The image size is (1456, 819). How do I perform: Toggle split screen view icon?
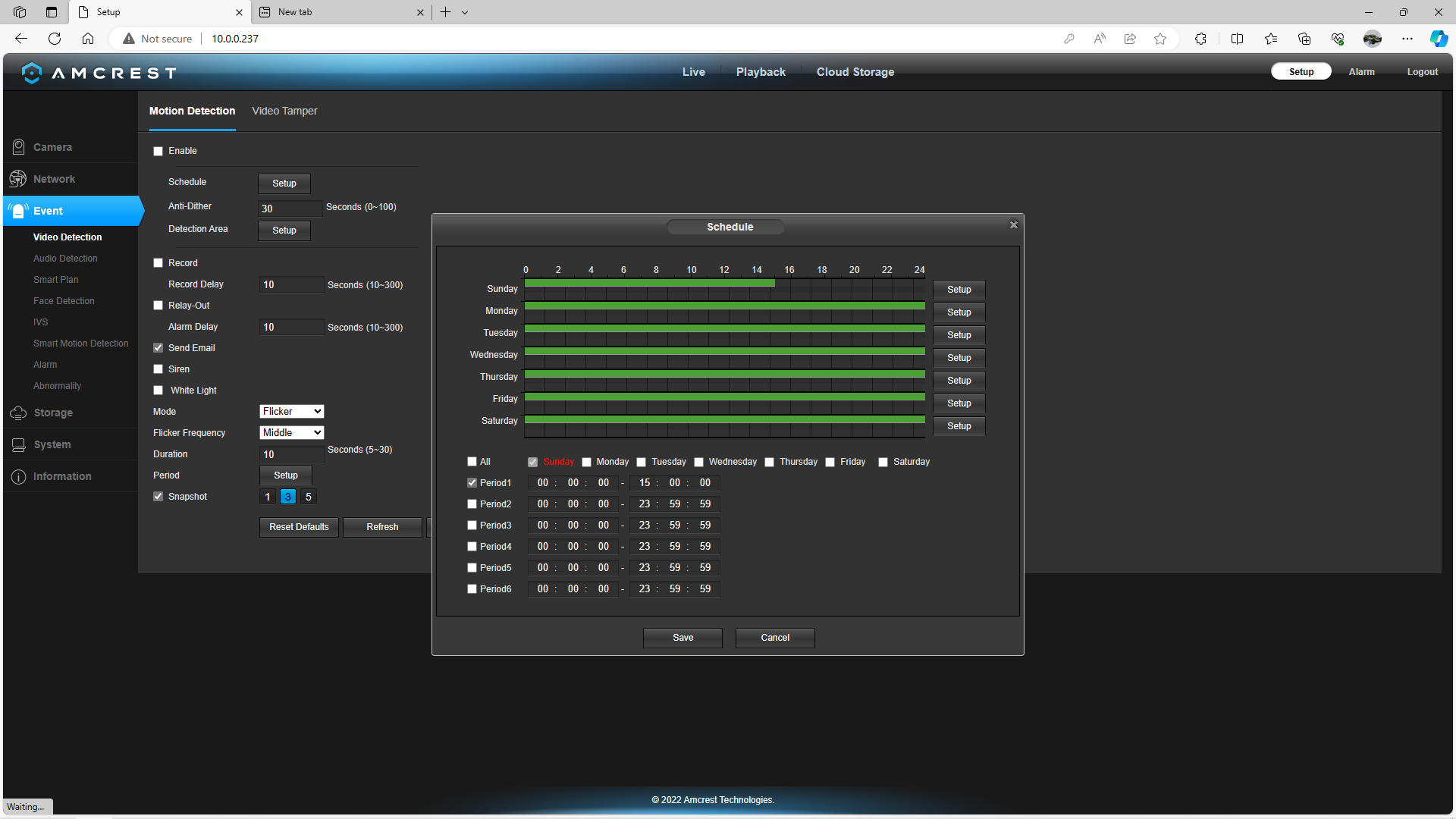[1237, 39]
